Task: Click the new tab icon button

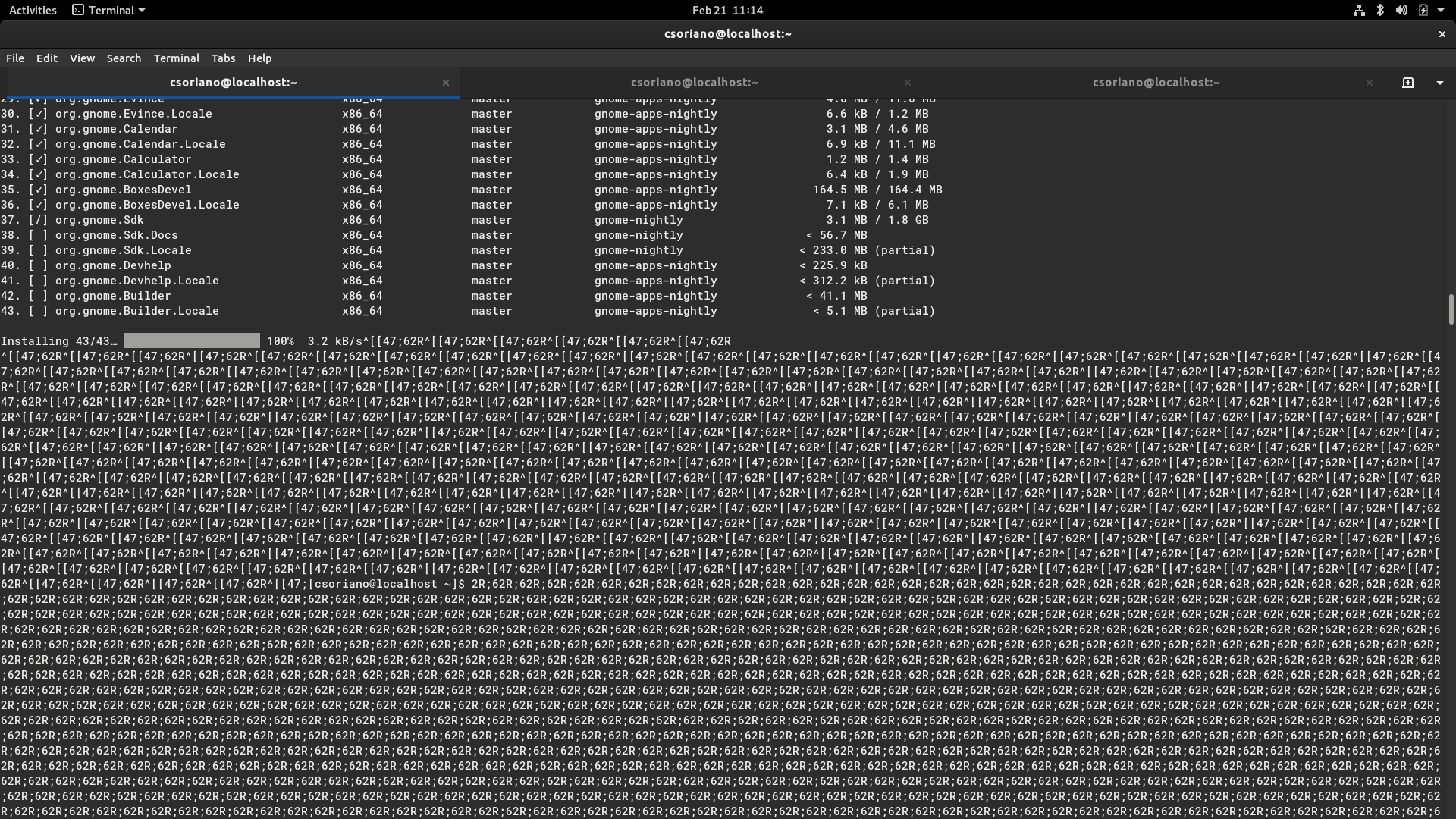Action: [1408, 83]
